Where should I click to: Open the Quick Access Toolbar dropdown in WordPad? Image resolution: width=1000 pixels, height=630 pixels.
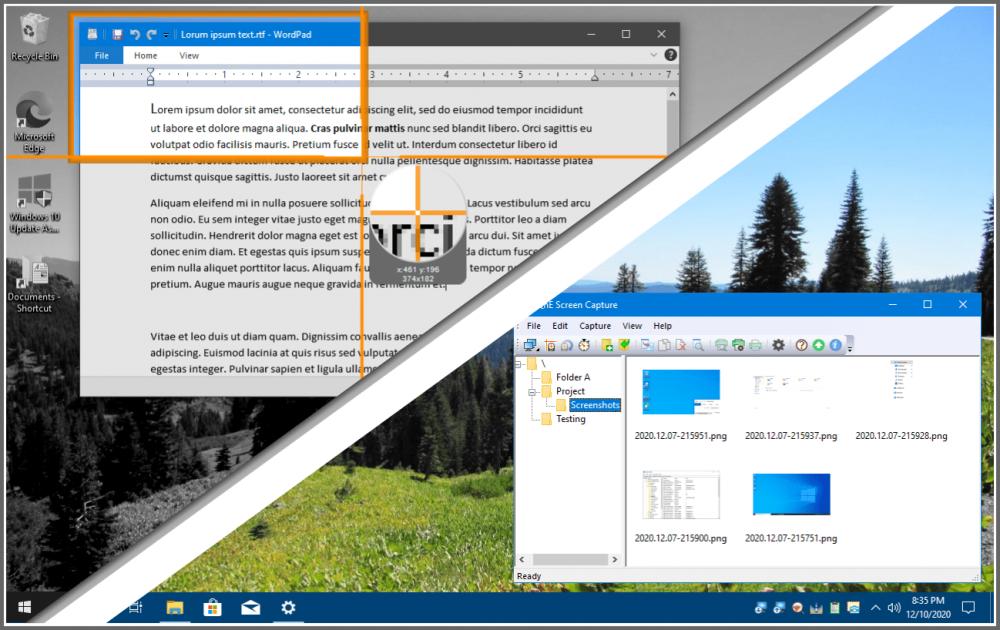[165, 33]
